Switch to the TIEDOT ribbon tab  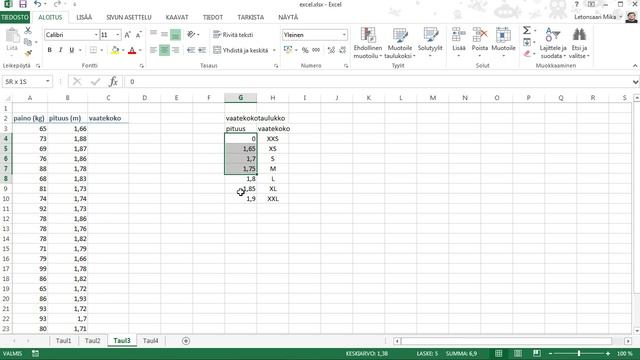[x=213, y=18]
